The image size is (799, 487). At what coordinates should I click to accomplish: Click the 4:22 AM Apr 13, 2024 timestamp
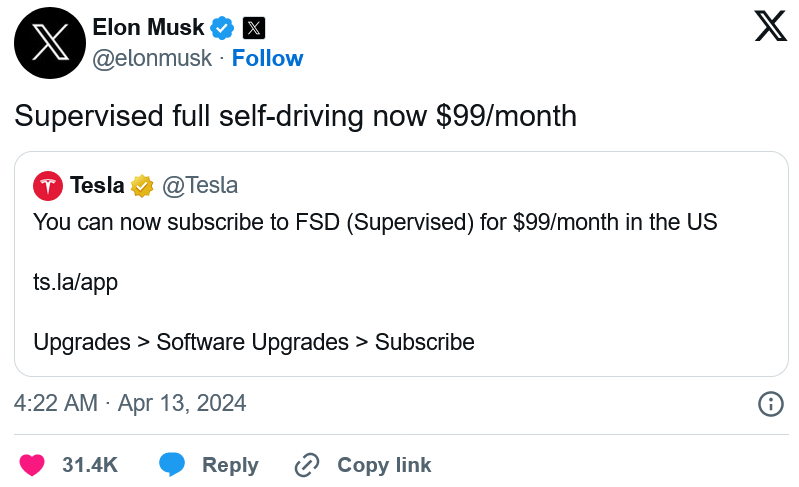tap(130, 403)
